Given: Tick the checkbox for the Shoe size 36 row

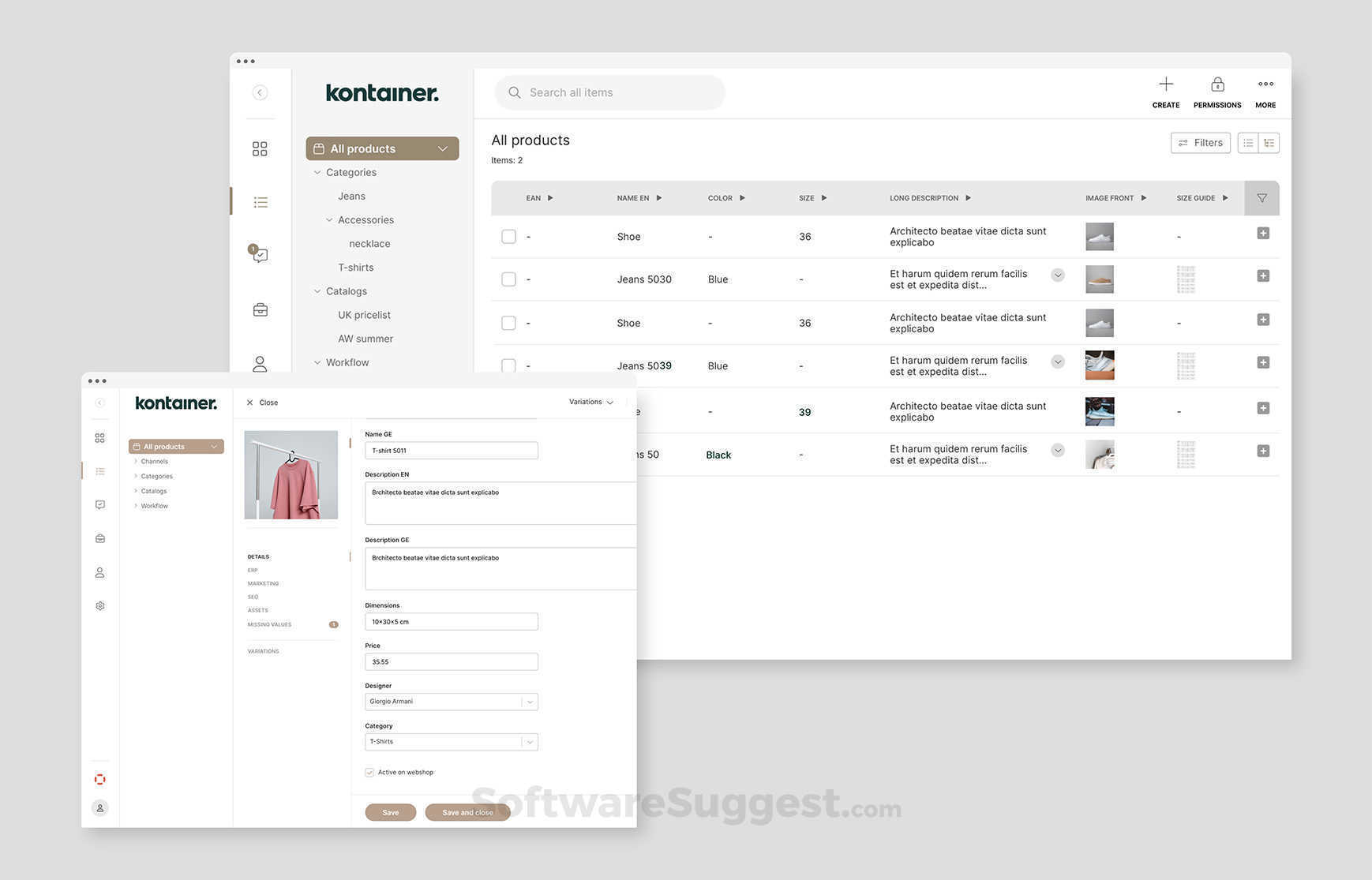Looking at the screenshot, I should coord(508,236).
